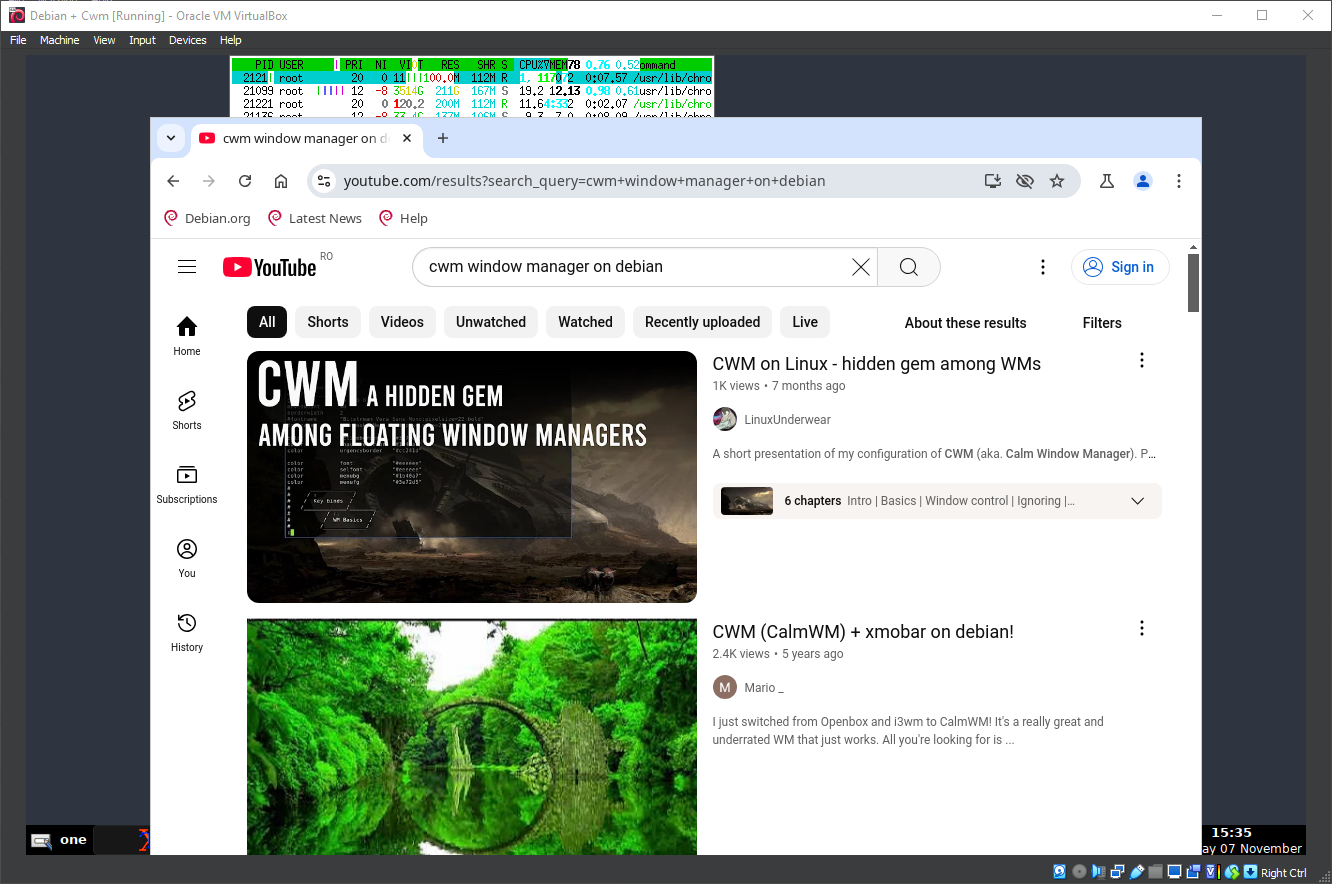Select Shorts in the YouTube sidebar
Screen dimensions: 1332x884
[186, 408]
